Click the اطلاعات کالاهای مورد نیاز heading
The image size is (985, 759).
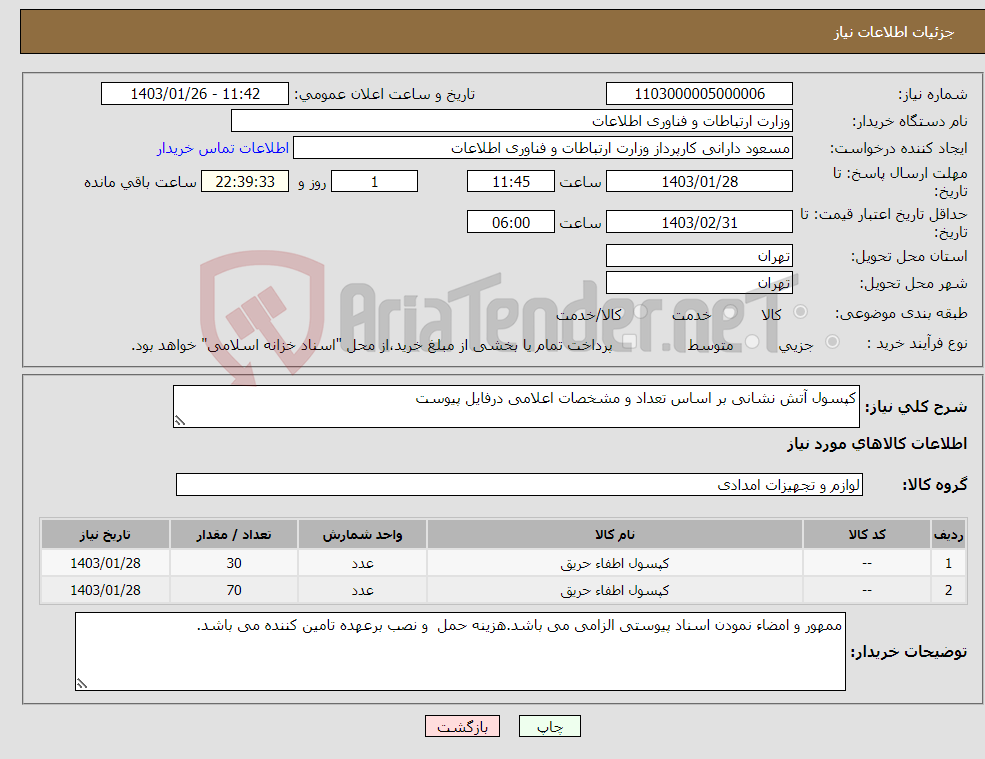tap(877, 444)
